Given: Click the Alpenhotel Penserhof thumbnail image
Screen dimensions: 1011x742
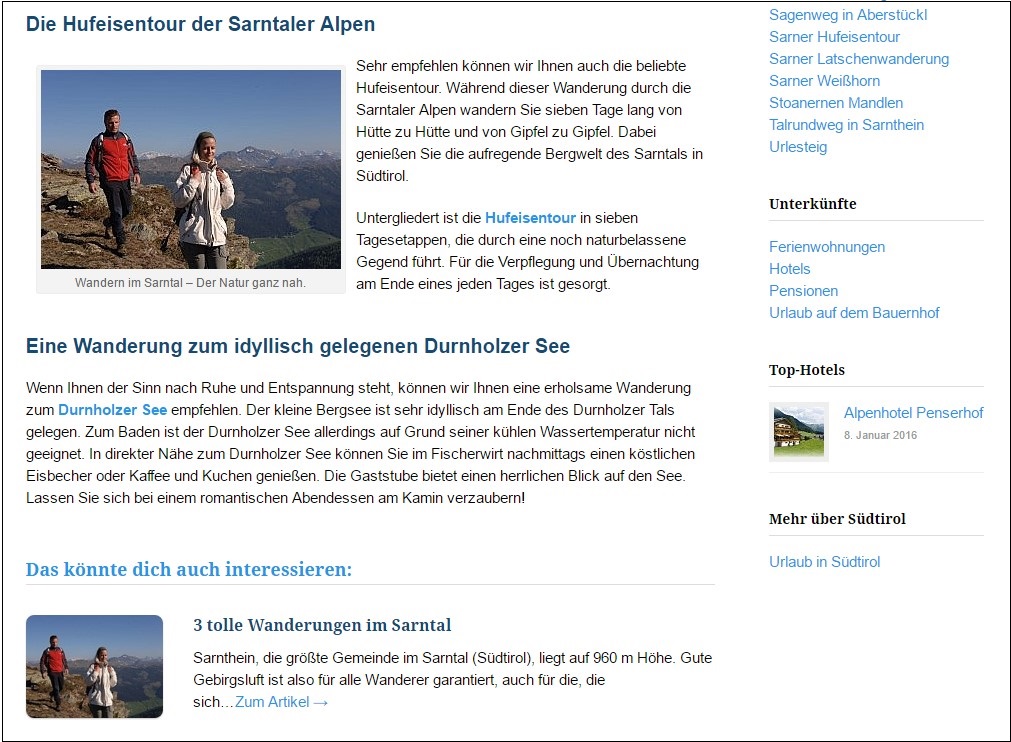Looking at the screenshot, I should (799, 432).
